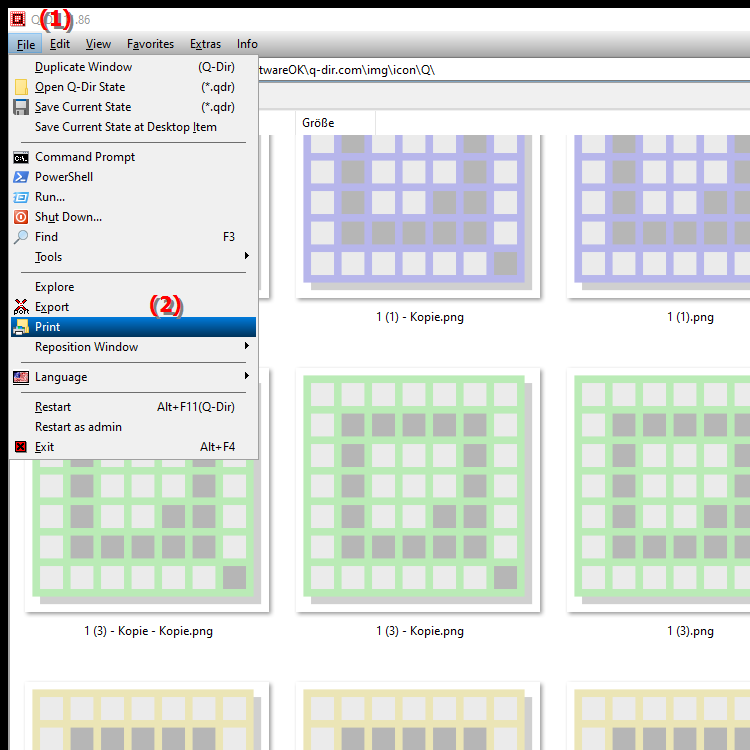750x750 pixels.
Task: Choose Restart as admin
Action: tap(78, 427)
